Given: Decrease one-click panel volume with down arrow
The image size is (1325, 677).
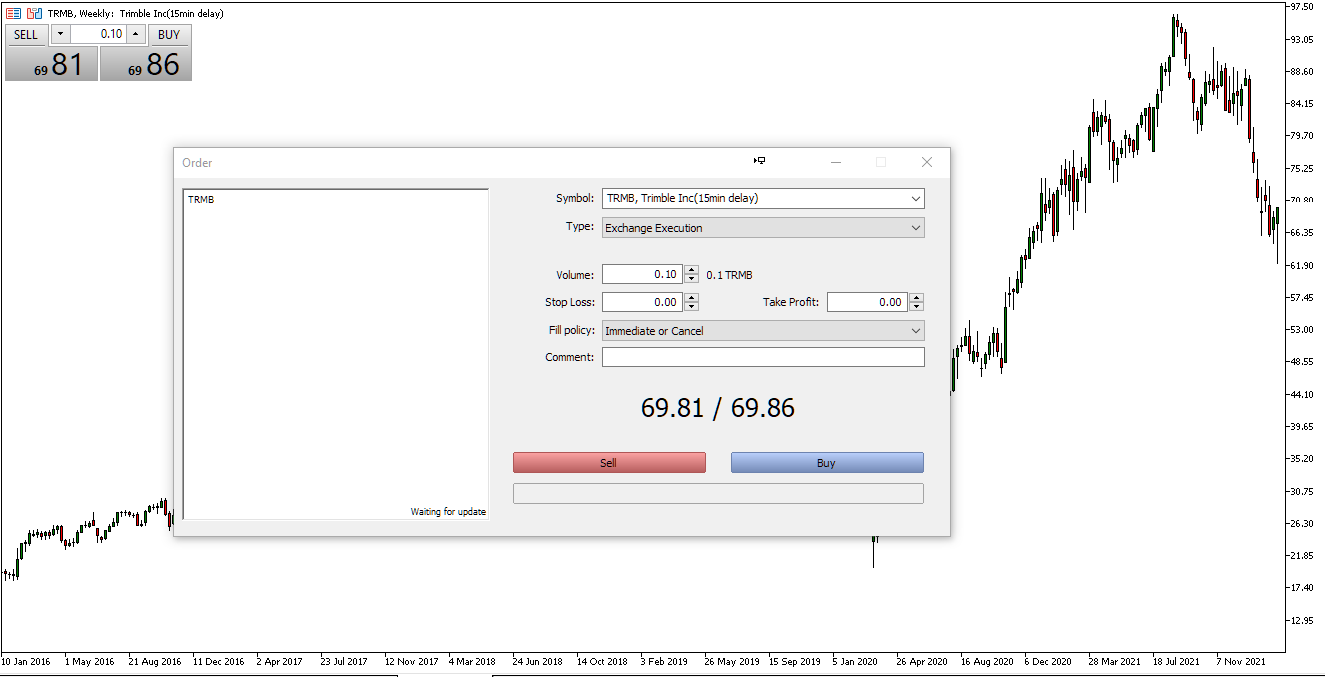Looking at the screenshot, I should click(x=60, y=34).
